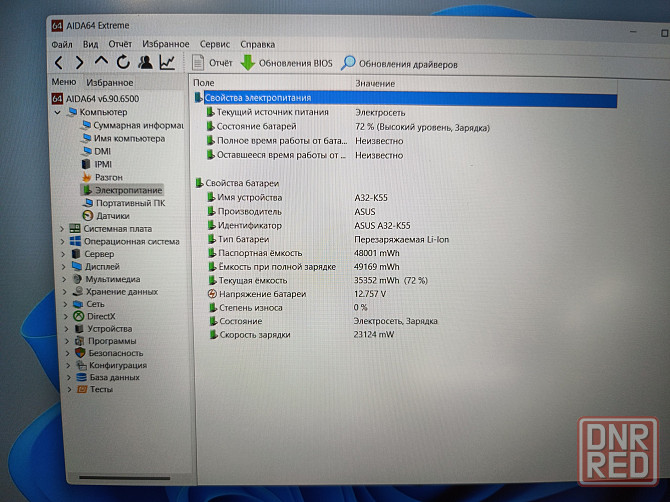
Task: Click the Back navigation arrow
Action: point(58,63)
